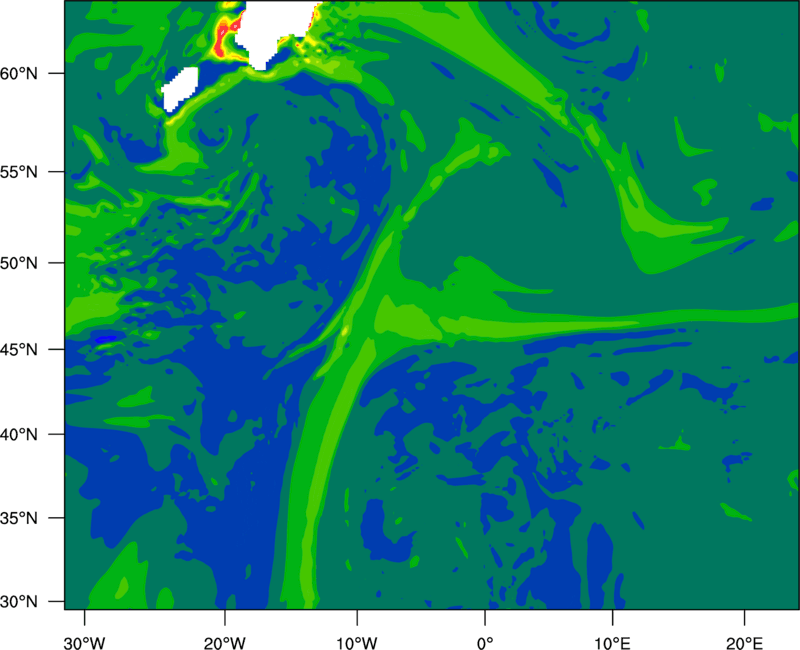Click the 30°W longitude label
The image size is (800, 650).
(85, 643)
